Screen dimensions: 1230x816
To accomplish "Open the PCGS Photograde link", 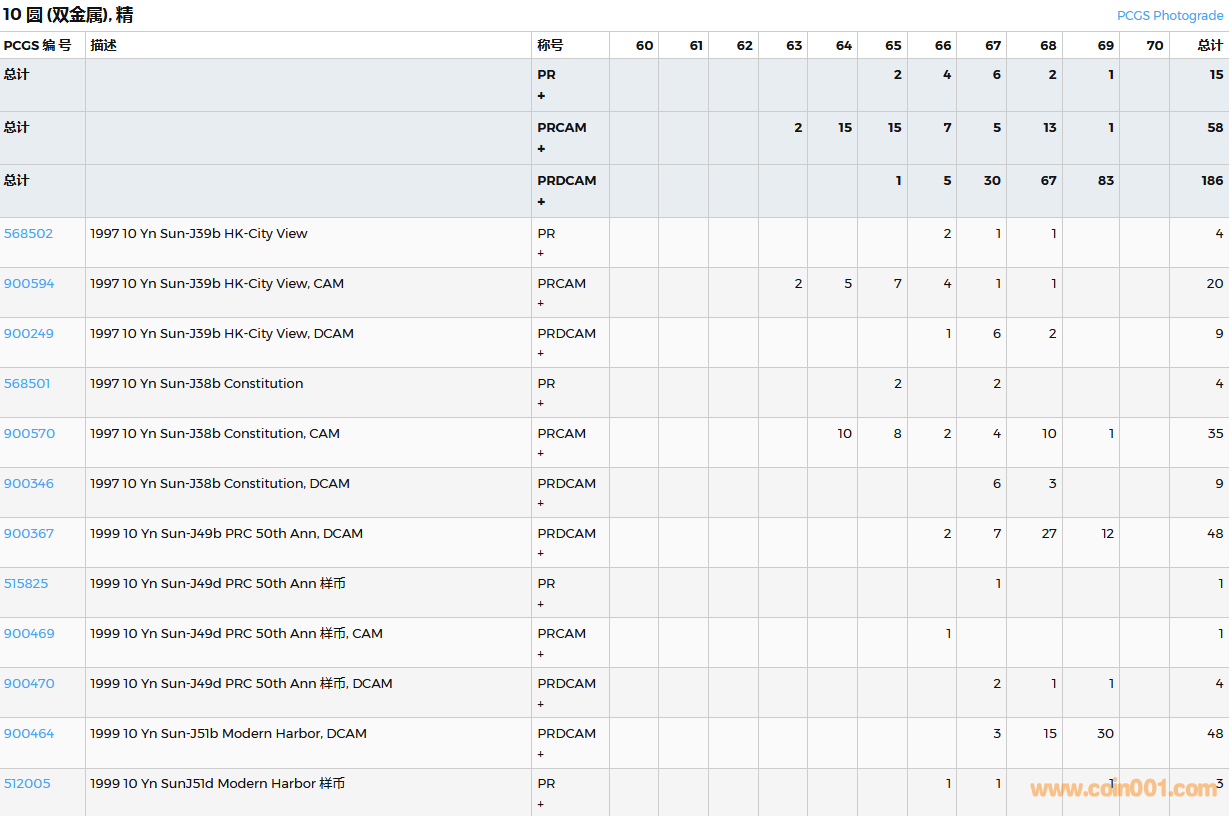I will pos(1169,15).
